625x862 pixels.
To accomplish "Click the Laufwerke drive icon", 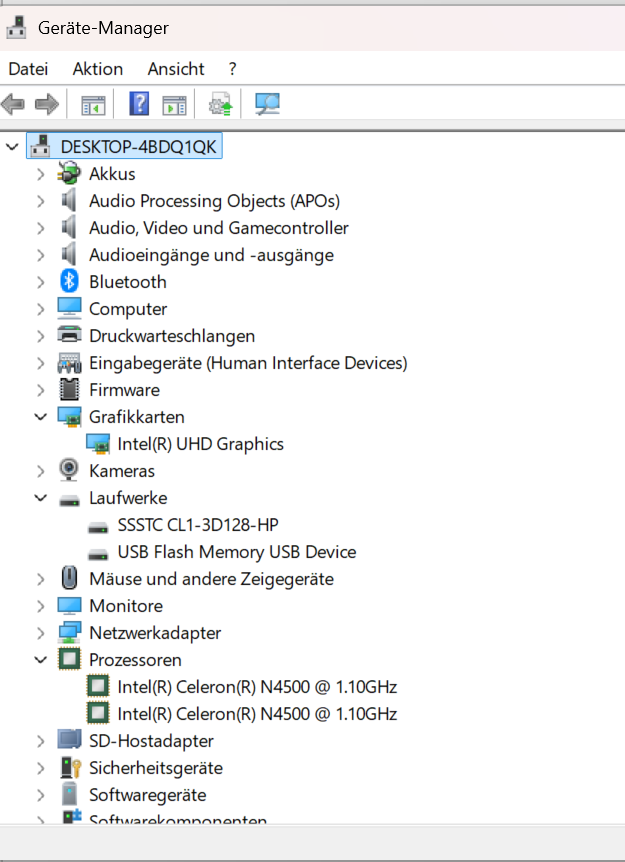I will pos(69,499).
